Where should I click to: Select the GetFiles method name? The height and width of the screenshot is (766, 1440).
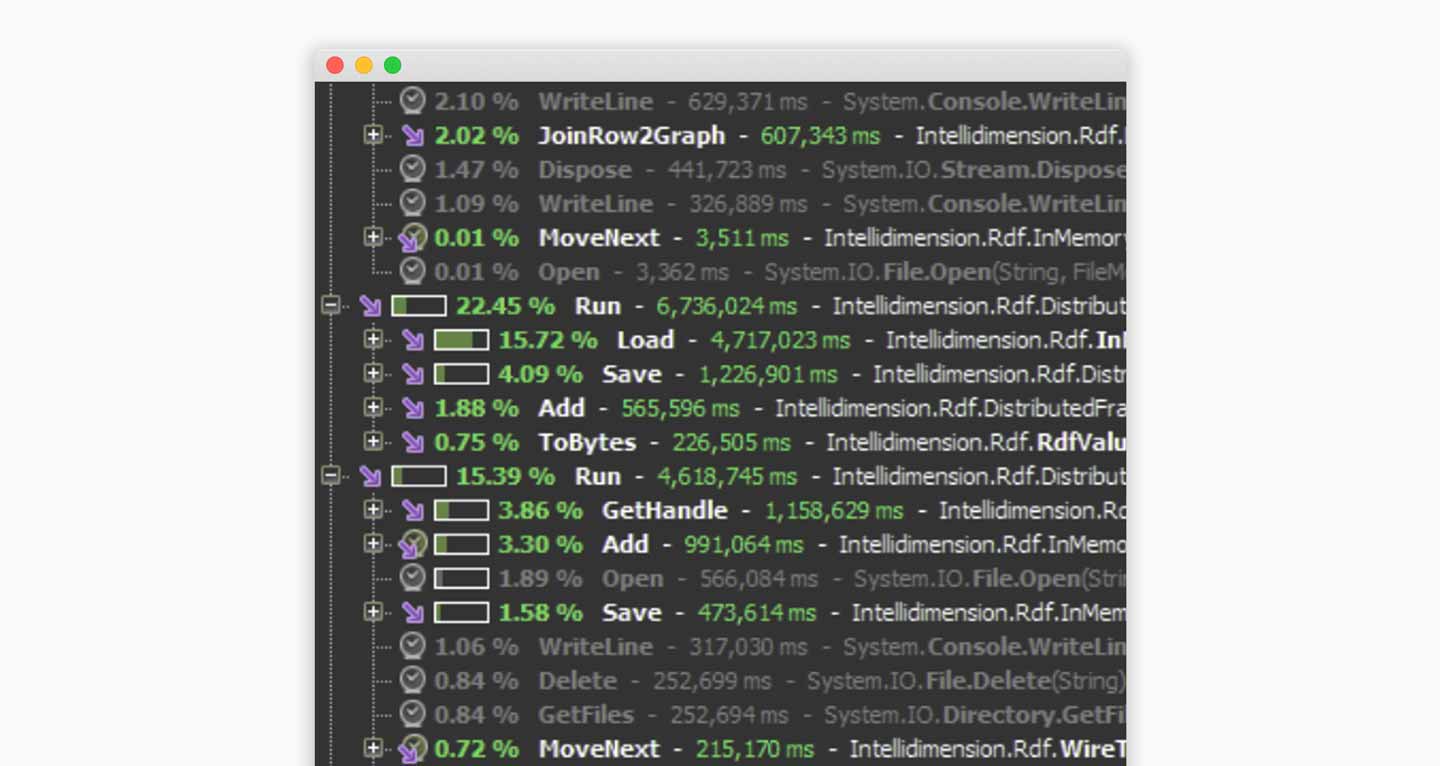tap(586, 714)
